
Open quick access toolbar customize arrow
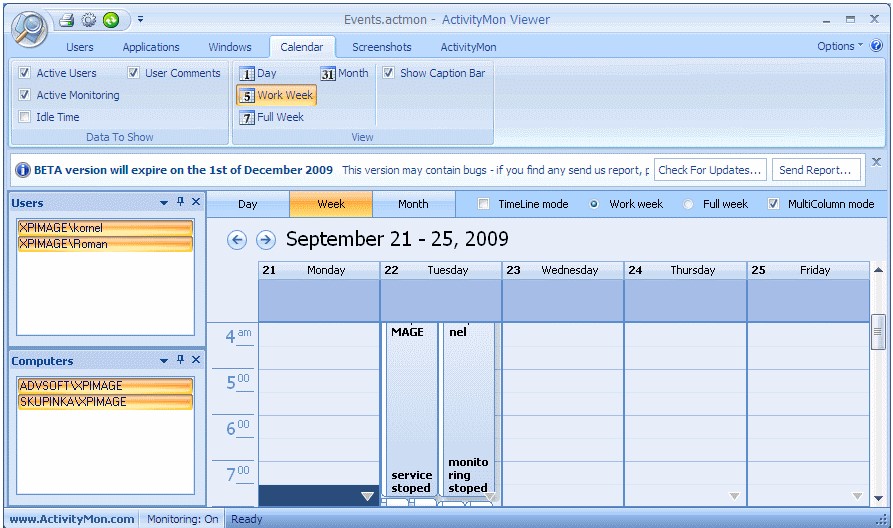[140, 19]
